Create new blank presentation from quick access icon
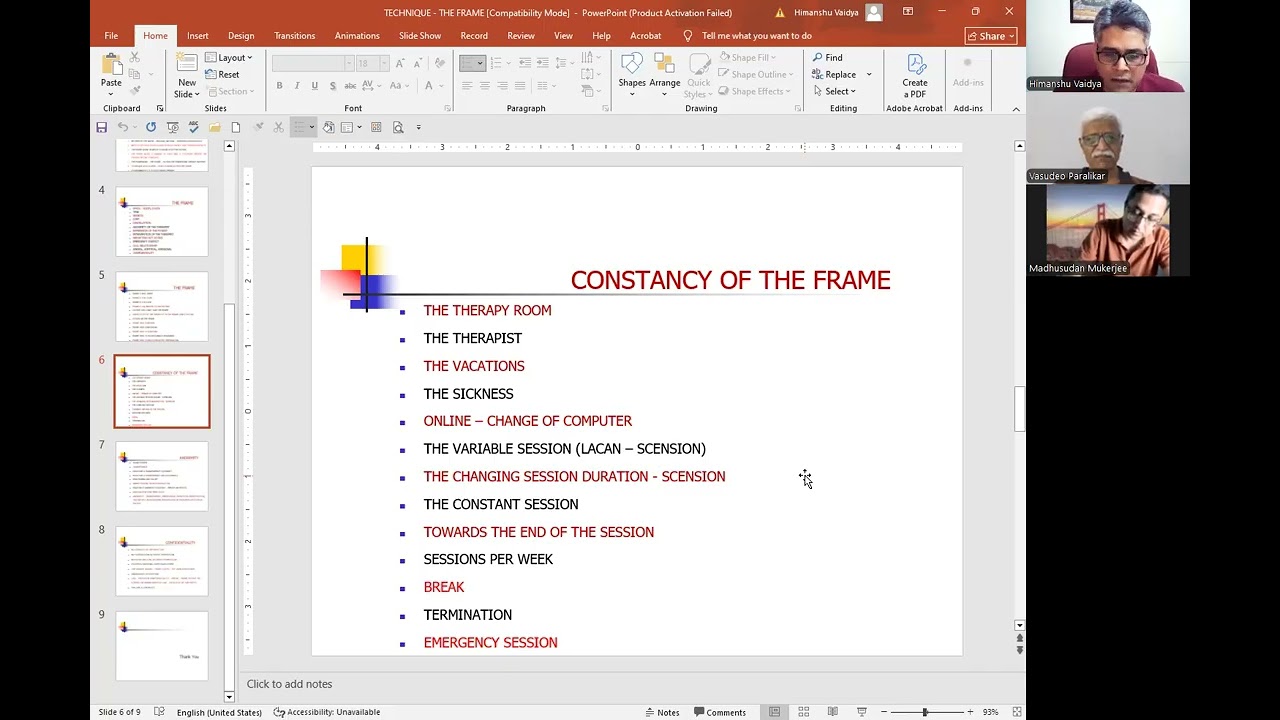This screenshot has height=720, width=1280. [236, 127]
